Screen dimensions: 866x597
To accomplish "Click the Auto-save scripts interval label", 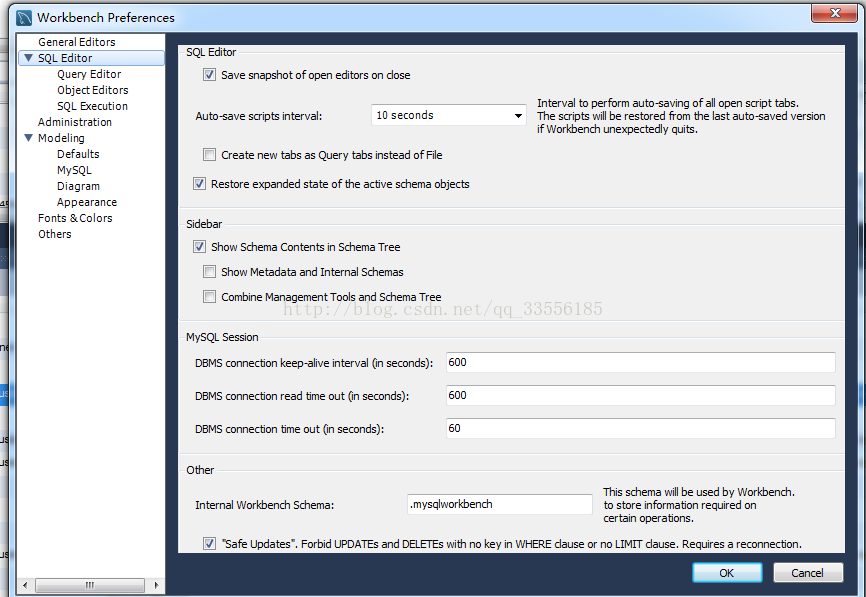I will point(258,116).
